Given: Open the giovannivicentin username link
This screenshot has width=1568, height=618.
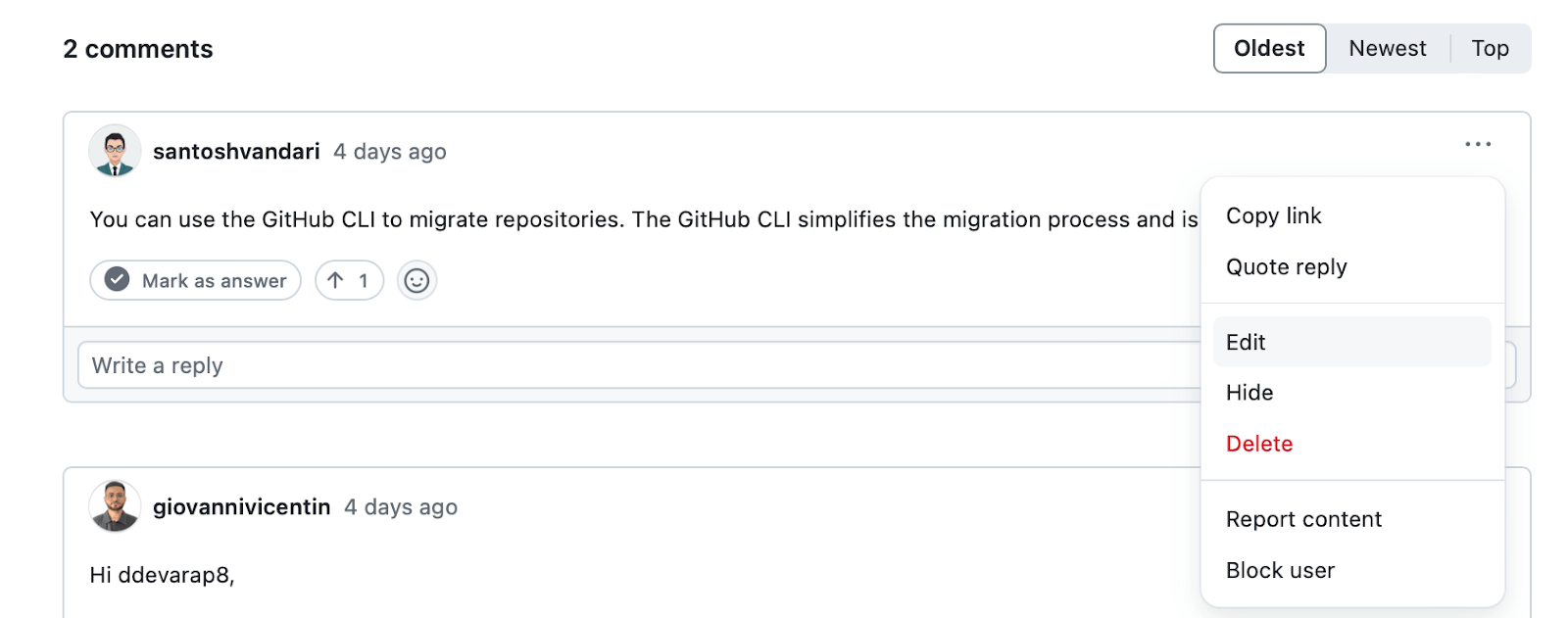Looking at the screenshot, I should [241, 507].
